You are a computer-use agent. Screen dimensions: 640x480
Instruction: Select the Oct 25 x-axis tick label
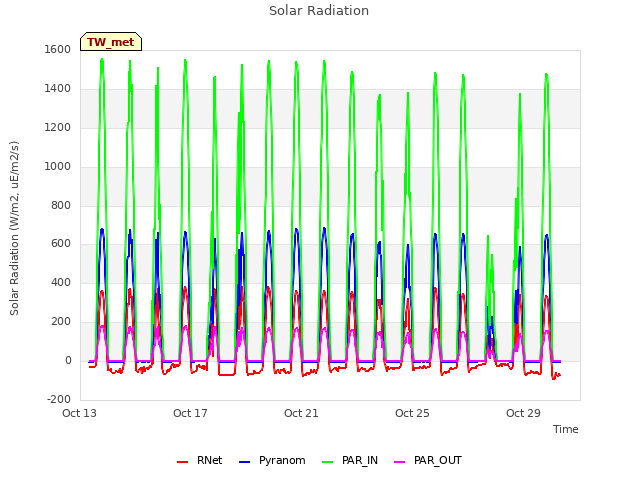(412, 413)
